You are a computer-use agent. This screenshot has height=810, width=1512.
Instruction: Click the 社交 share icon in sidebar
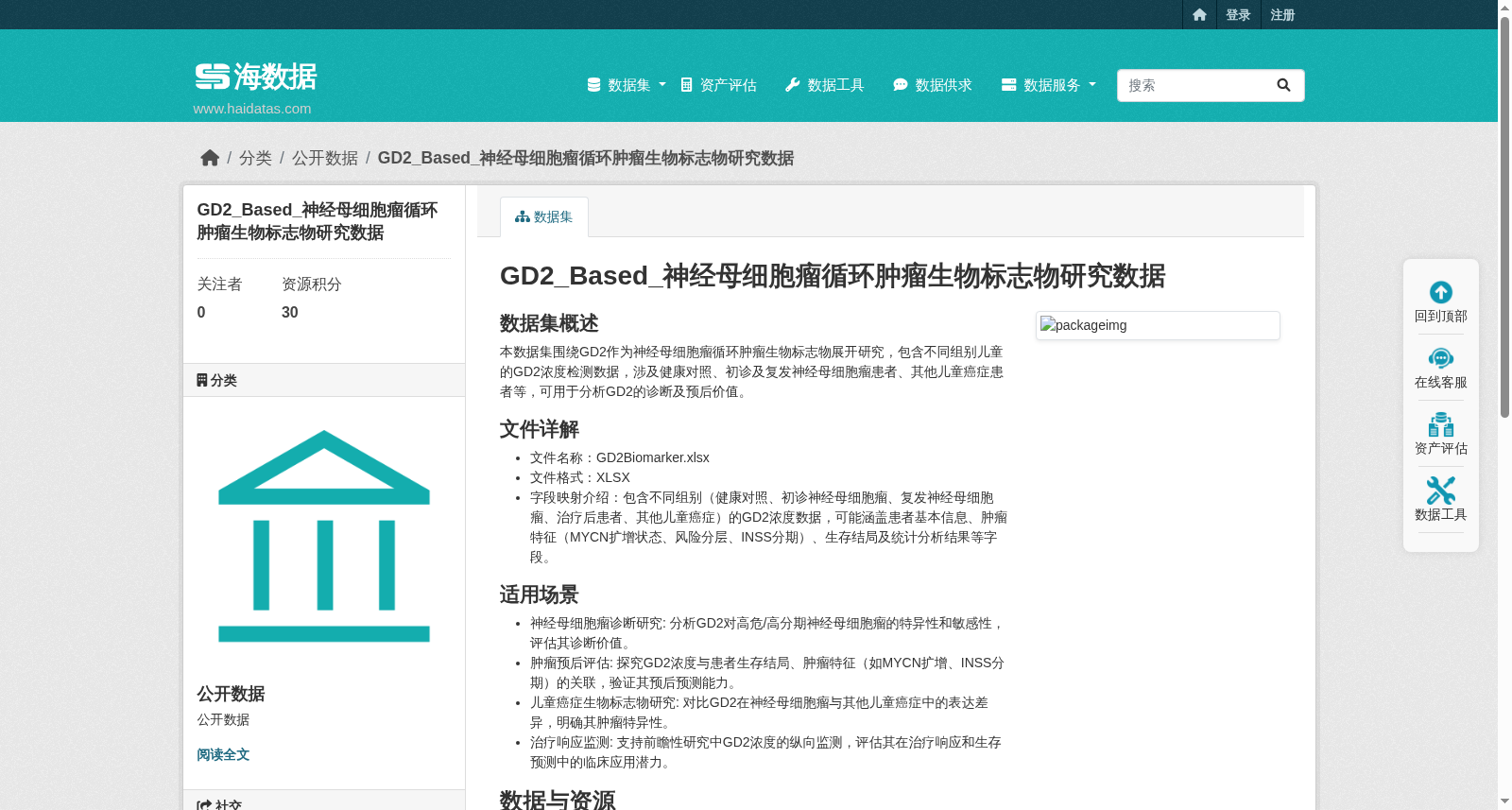point(203,805)
